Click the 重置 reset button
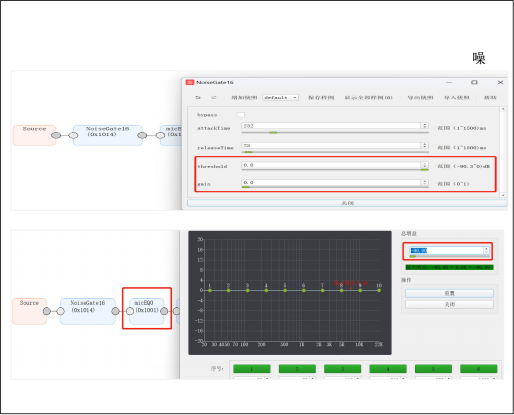 [x=449, y=293]
